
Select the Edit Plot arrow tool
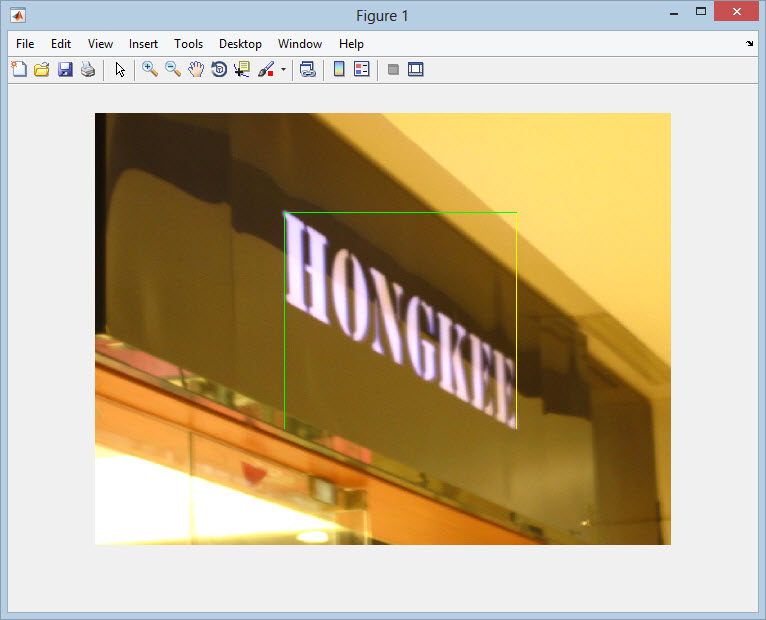coord(120,69)
